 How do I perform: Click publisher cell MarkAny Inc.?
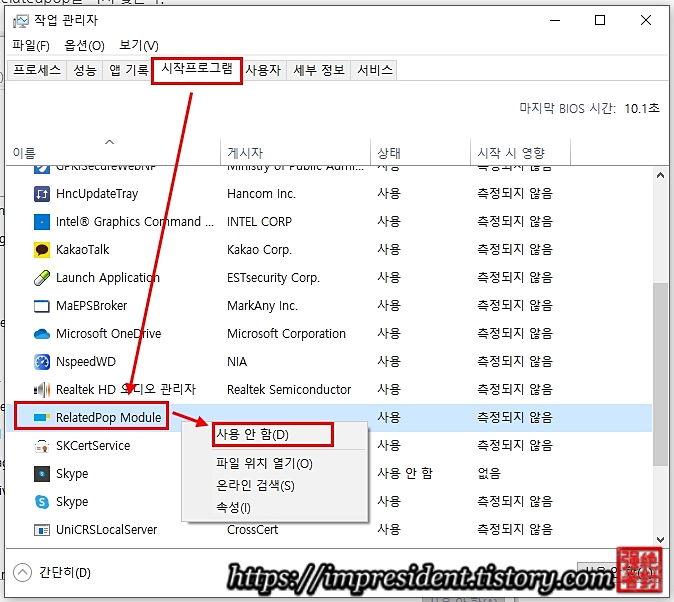coord(262,306)
